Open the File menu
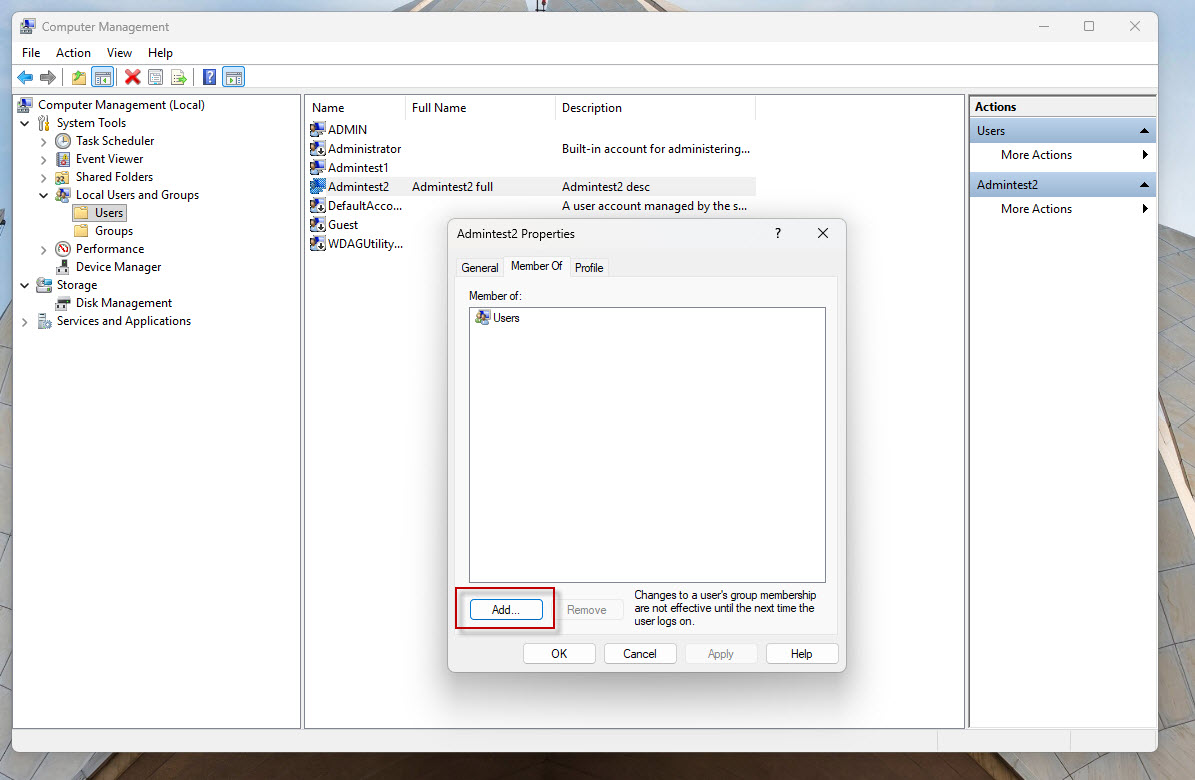 (x=31, y=53)
